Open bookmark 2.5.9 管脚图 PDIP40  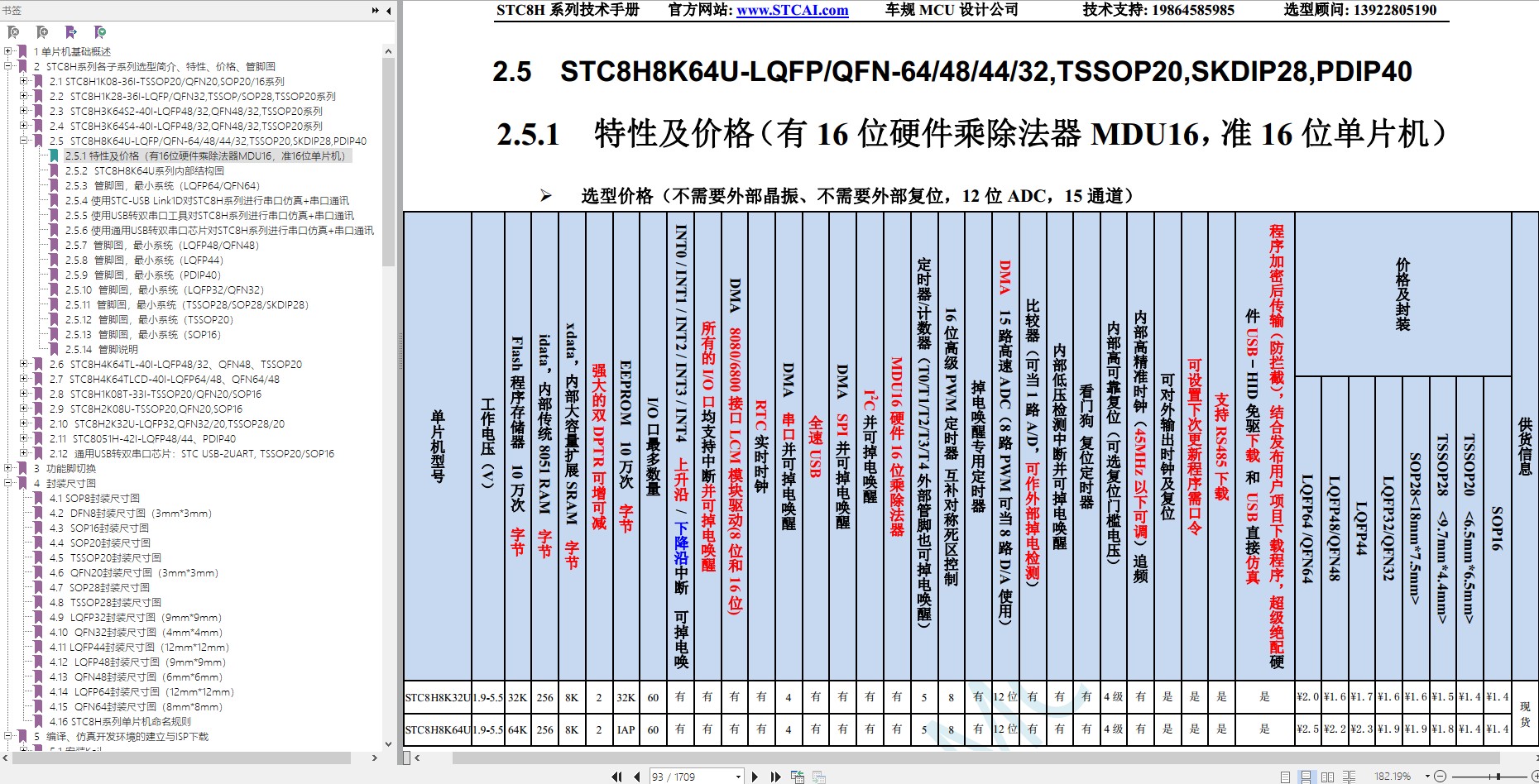pos(143,275)
